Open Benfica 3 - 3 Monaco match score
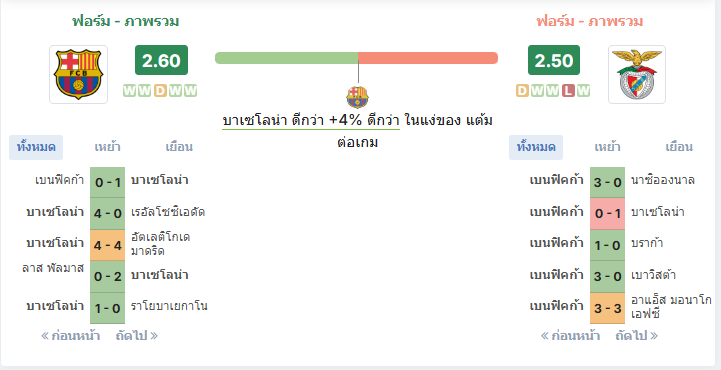The width and height of the screenshot is (721, 370). [607, 308]
